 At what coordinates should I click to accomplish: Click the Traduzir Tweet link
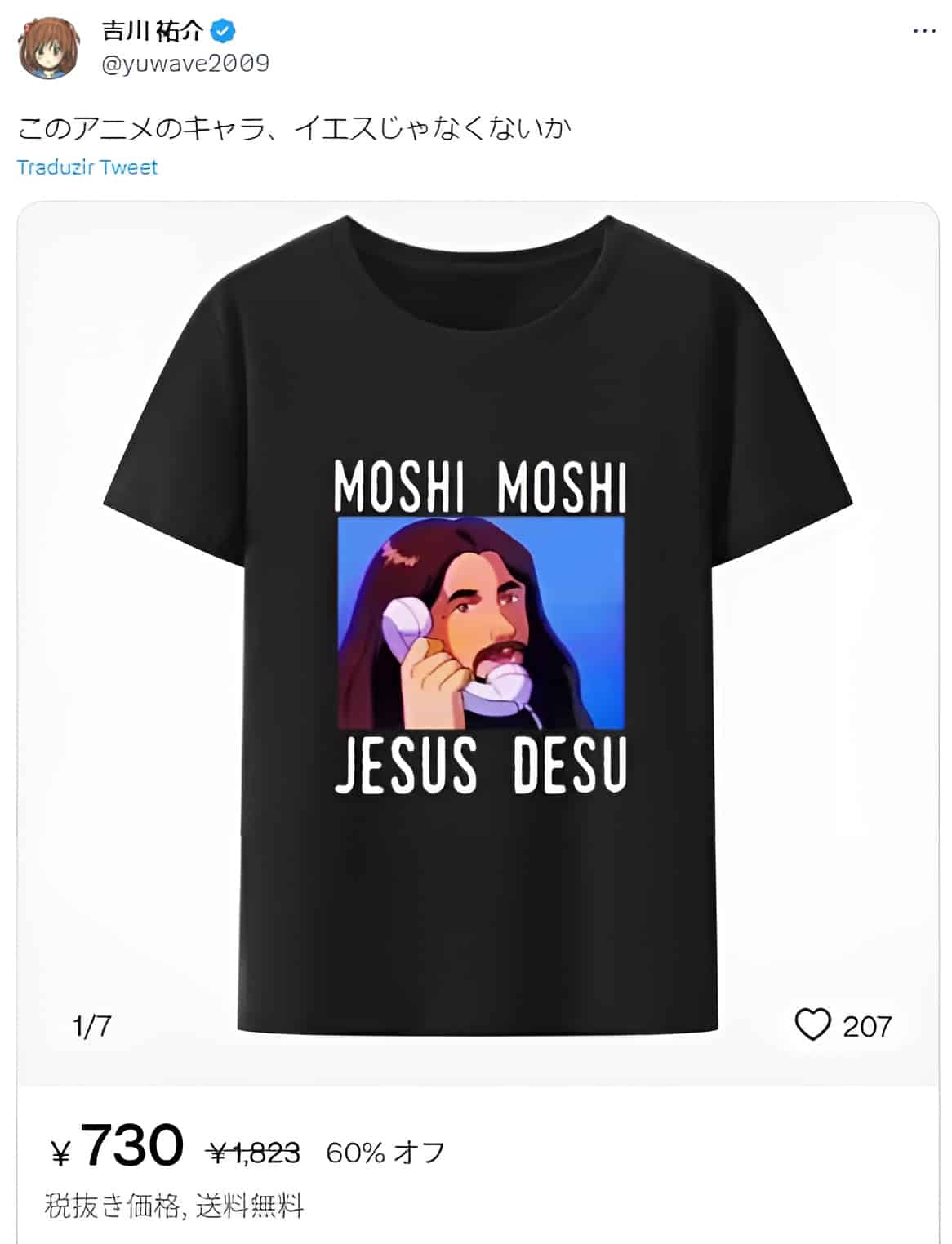(x=87, y=167)
